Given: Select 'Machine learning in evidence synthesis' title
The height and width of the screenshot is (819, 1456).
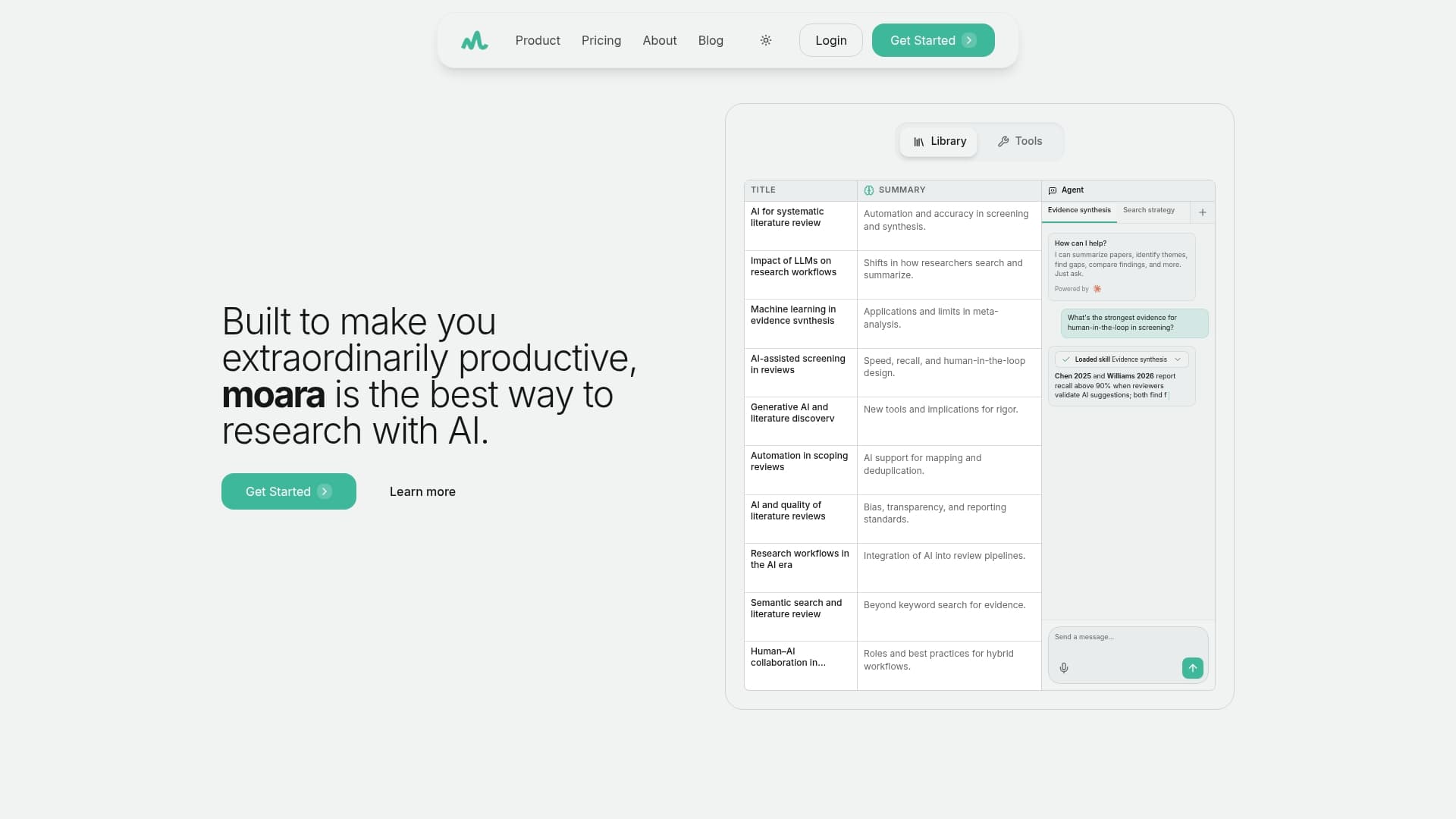Looking at the screenshot, I should [x=793, y=315].
